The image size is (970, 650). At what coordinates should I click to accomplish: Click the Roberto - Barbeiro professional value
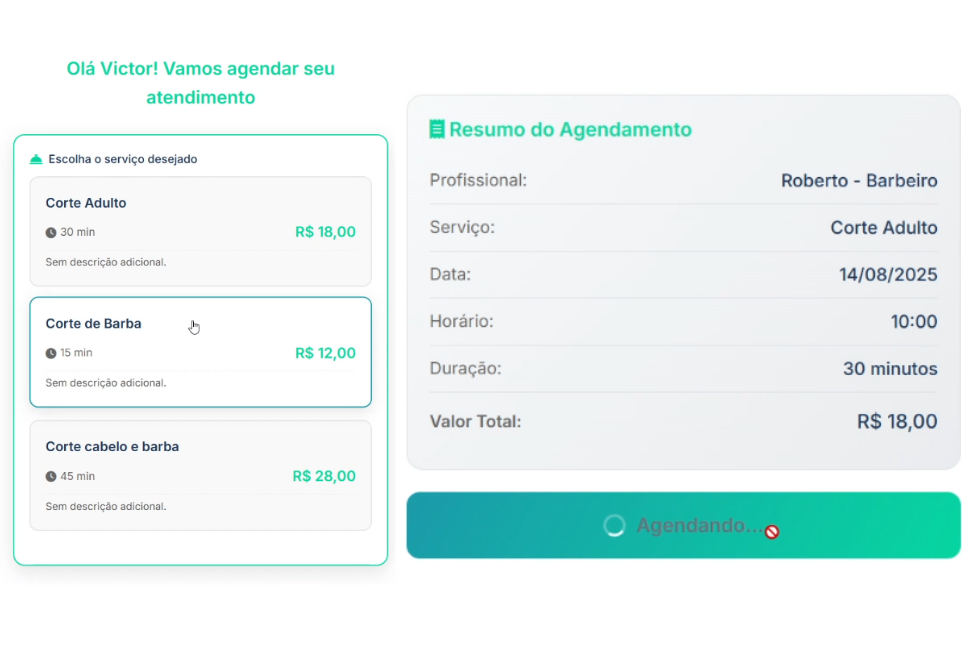[859, 181]
